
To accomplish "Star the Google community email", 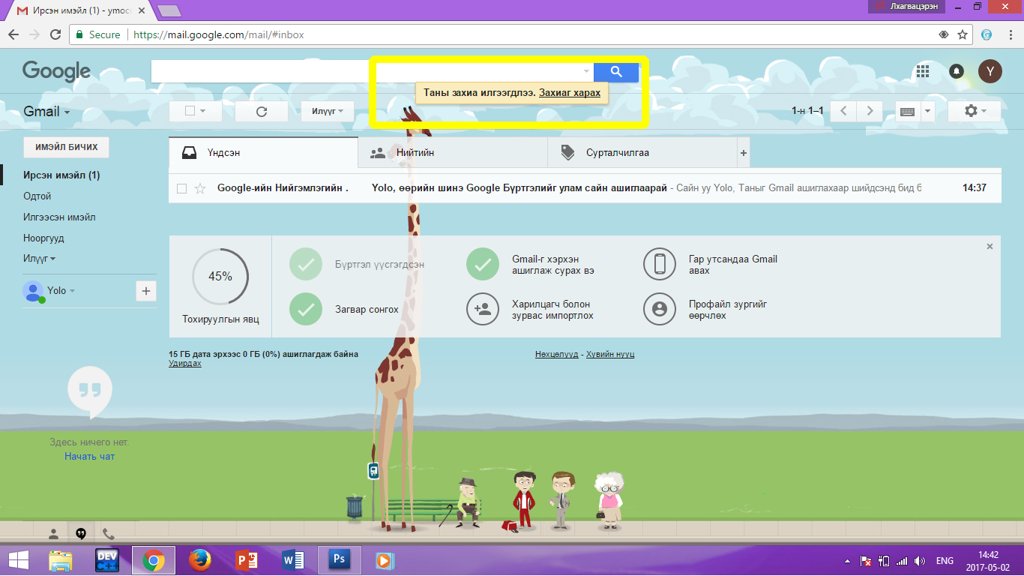I will (200, 188).
